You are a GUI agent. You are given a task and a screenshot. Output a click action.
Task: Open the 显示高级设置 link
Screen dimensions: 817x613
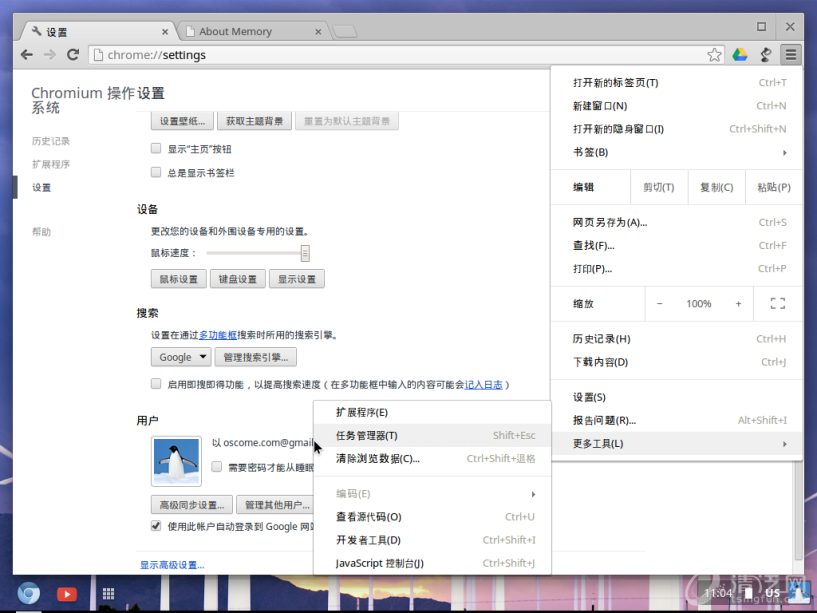pos(171,565)
